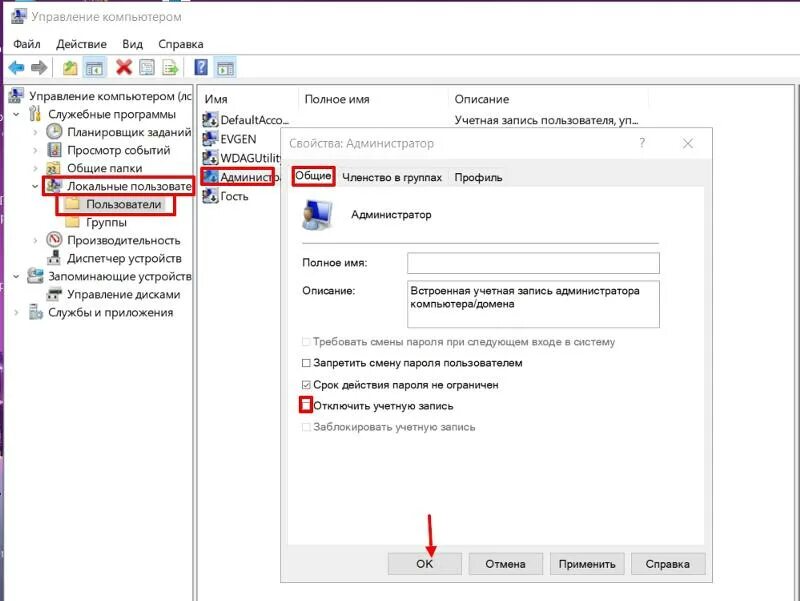Click the Гость user icon
The image size is (800, 601).
[x=210, y=196]
